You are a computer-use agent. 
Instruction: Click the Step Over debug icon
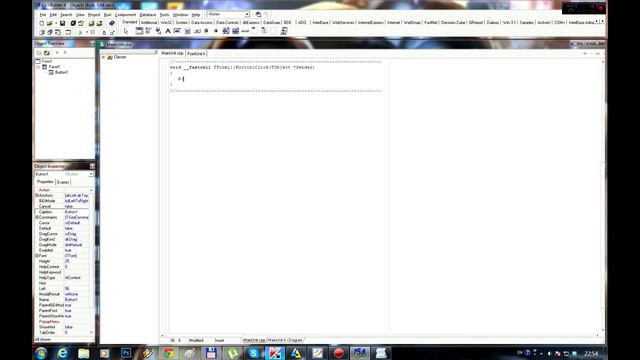click(112, 32)
